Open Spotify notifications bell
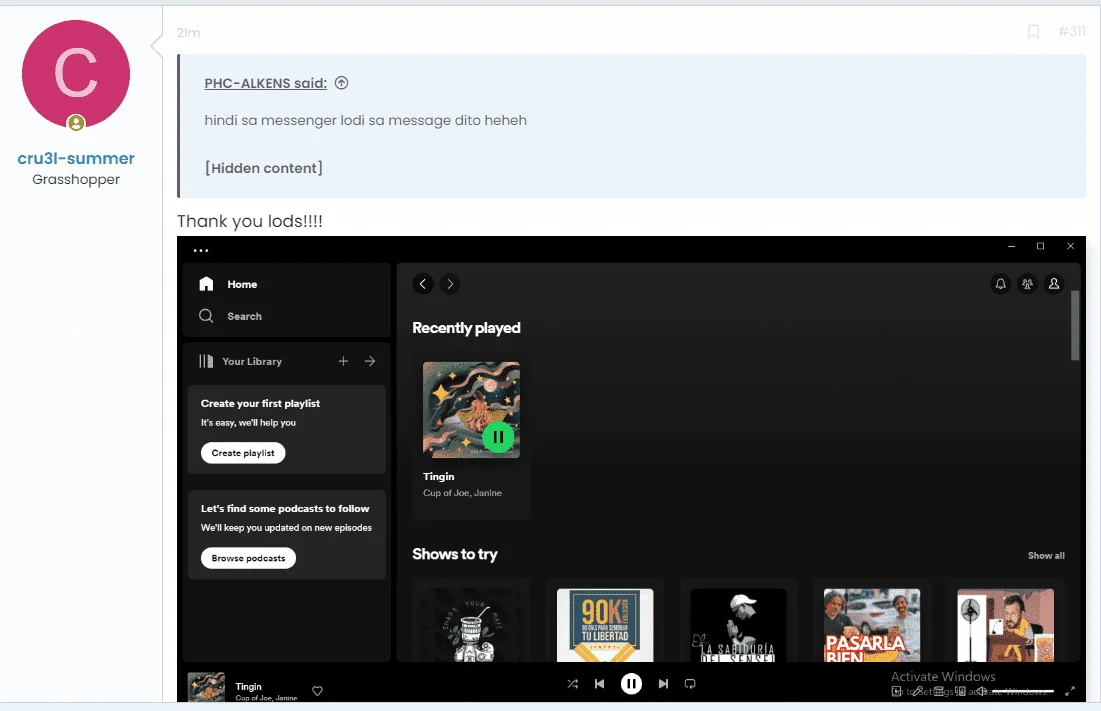 click(1001, 284)
